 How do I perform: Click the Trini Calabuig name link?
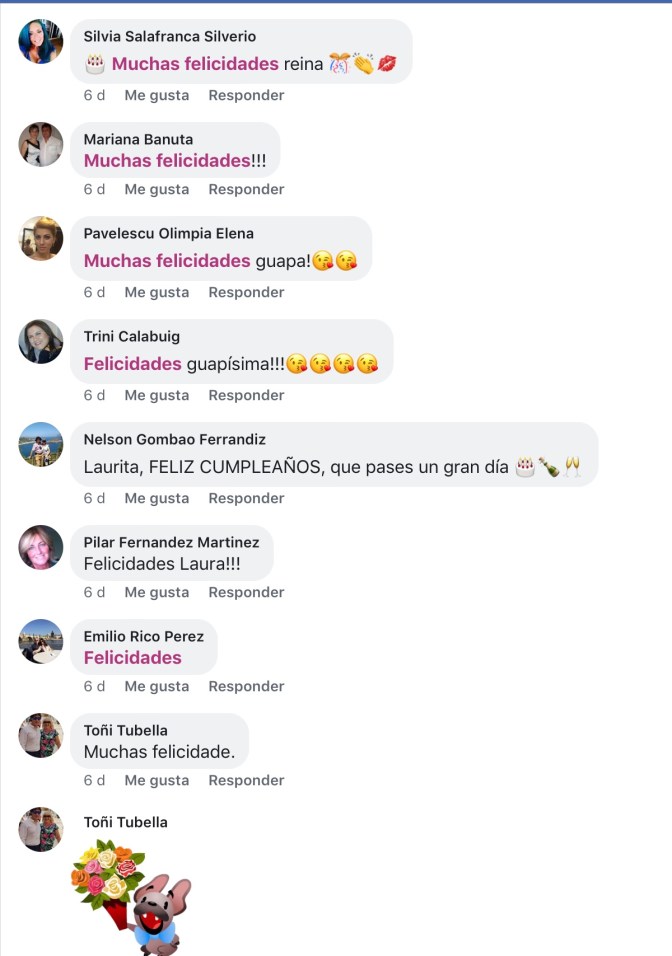132,336
